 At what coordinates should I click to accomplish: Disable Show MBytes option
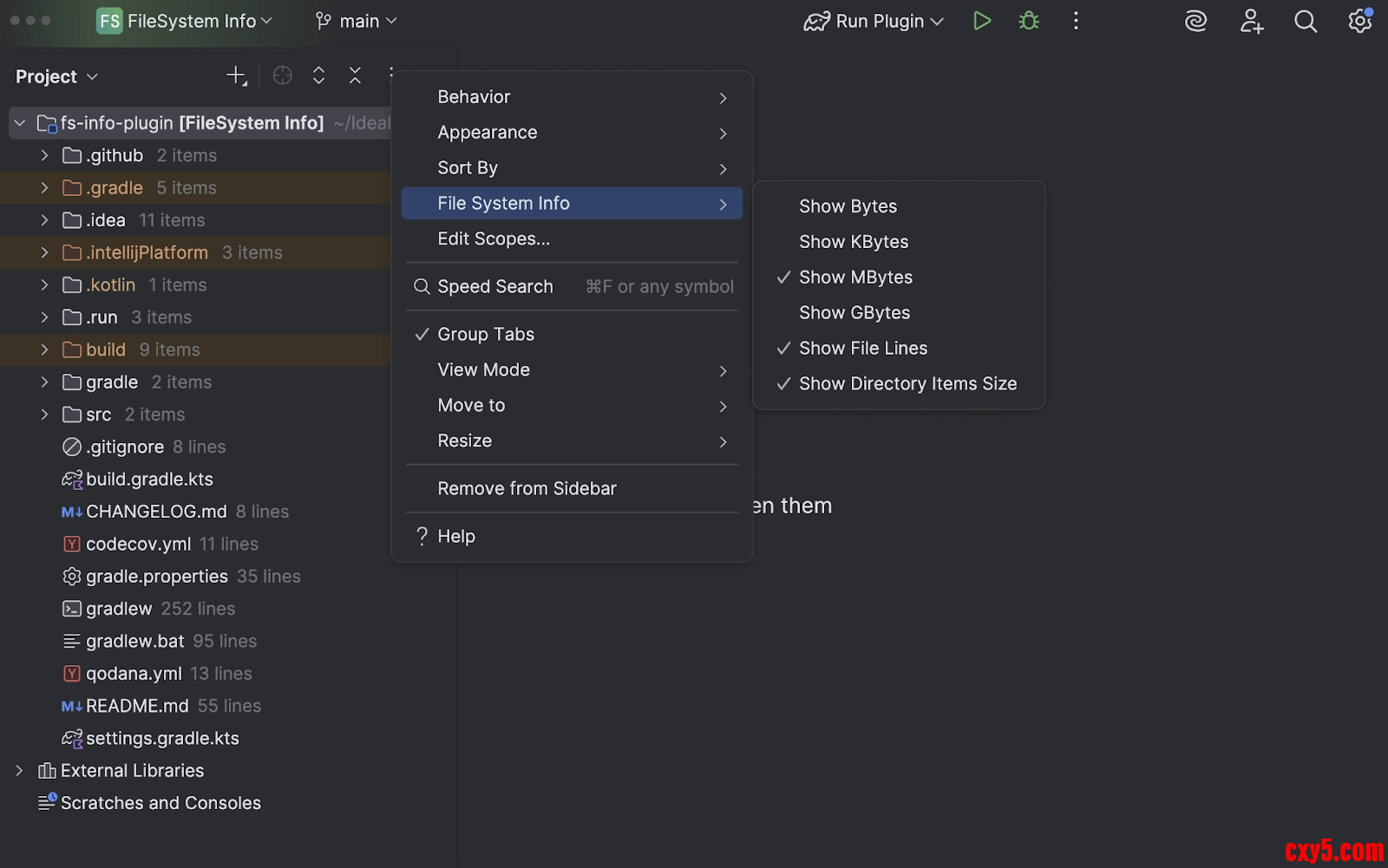tap(855, 277)
